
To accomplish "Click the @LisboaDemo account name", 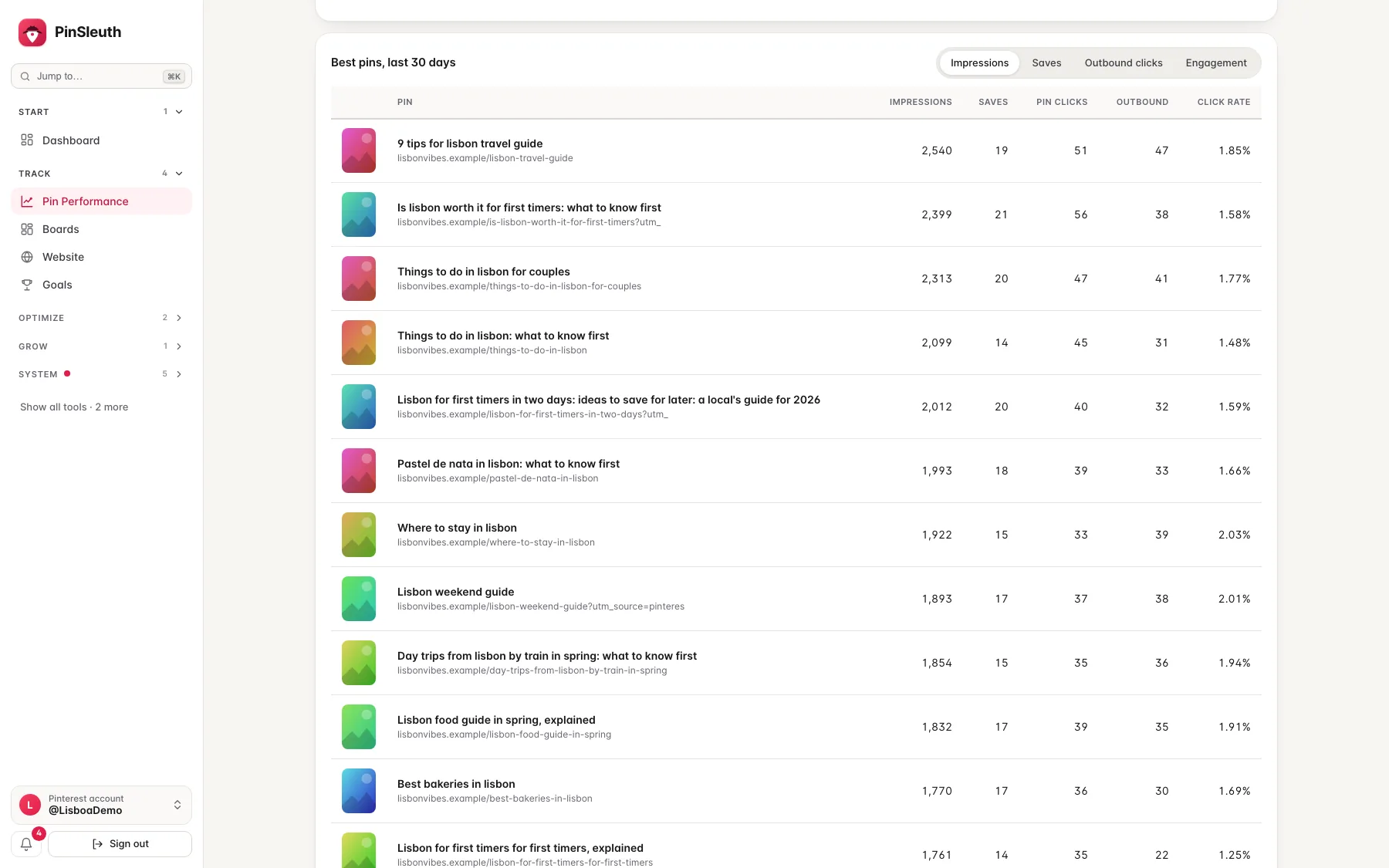I will pyautogui.click(x=85, y=810).
